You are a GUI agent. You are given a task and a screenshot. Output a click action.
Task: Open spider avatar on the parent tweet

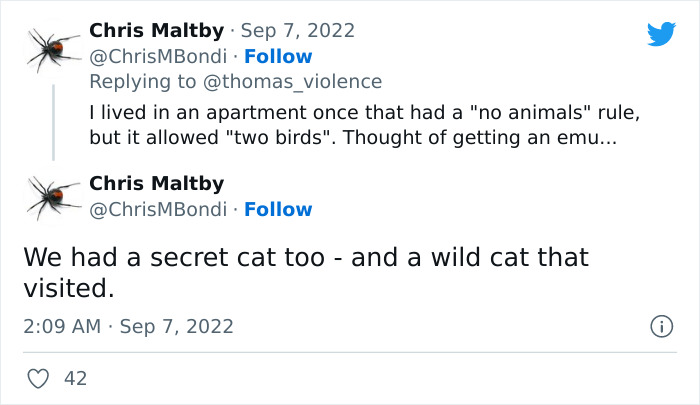pos(53,46)
